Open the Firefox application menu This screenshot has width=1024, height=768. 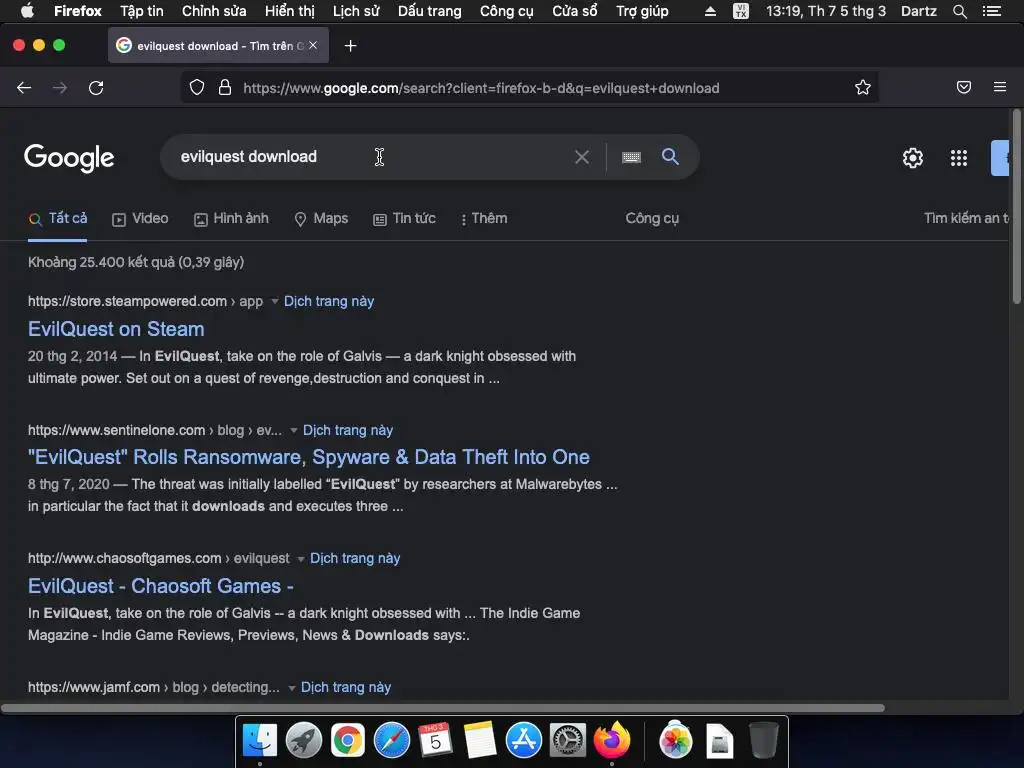(x=78, y=11)
